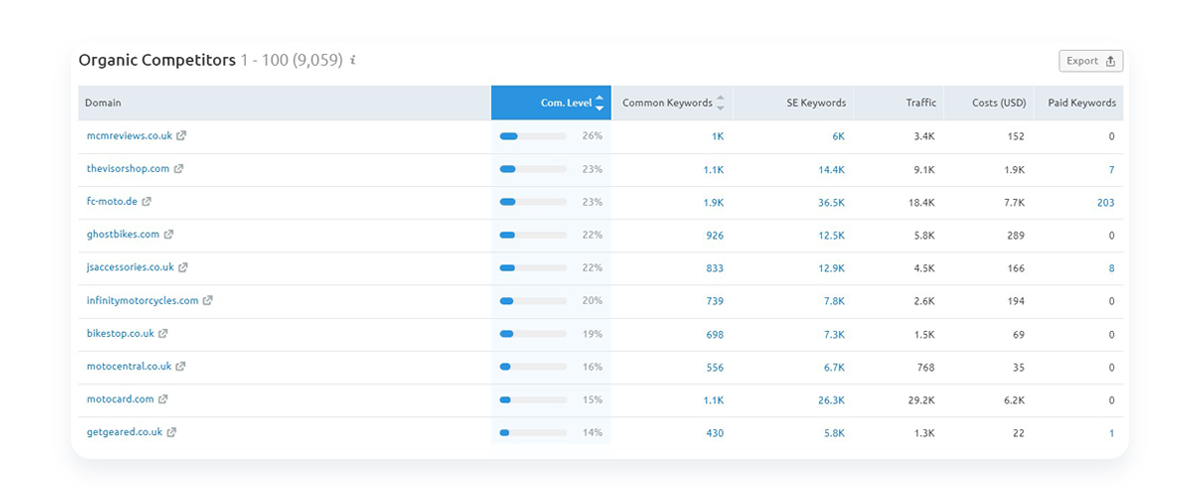Open external link icon next to infinitymotorcycles.com
The height and width of the screenshot is (500, 1200).
click(208, 300)
